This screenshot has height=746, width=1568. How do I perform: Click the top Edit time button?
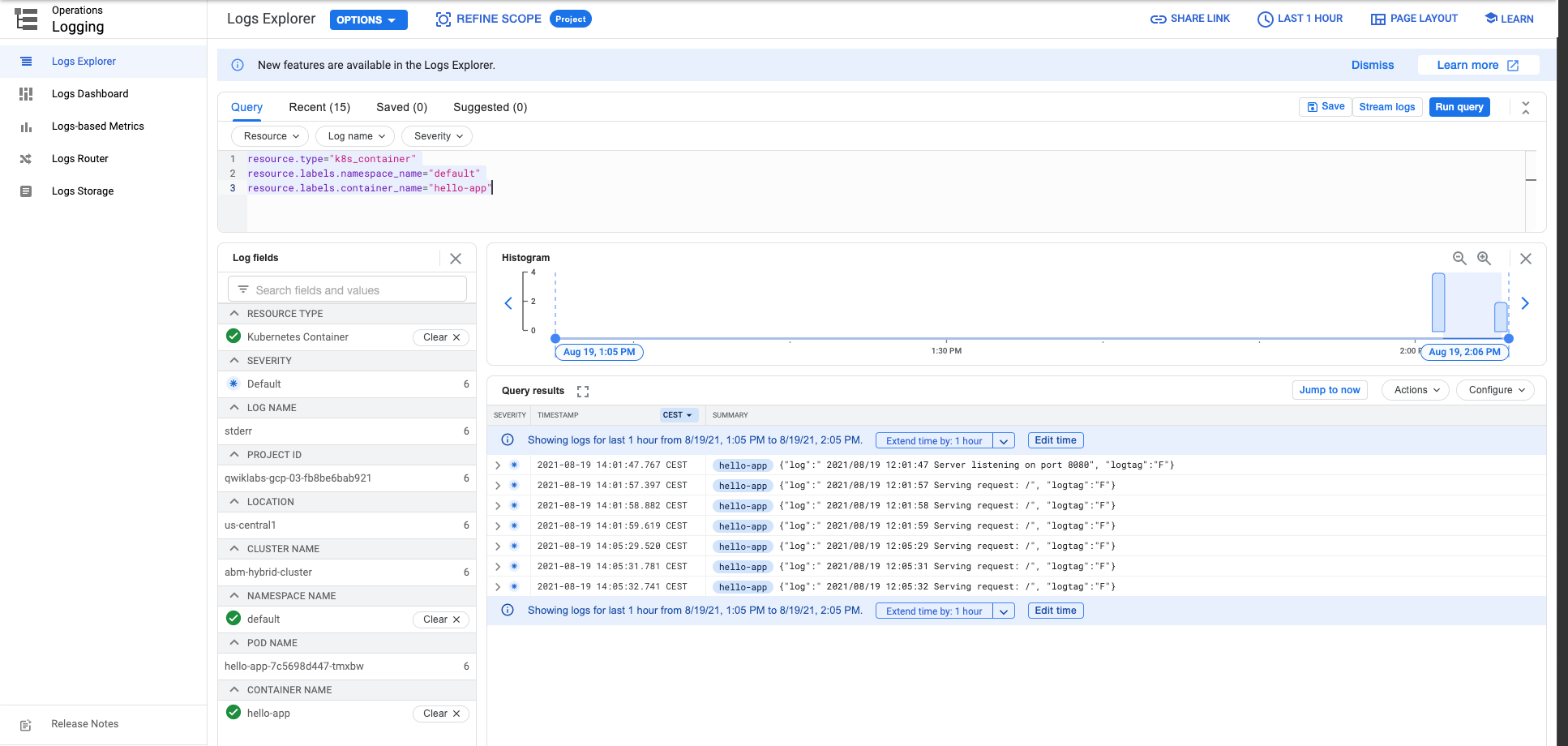[x=1056, y=440]
